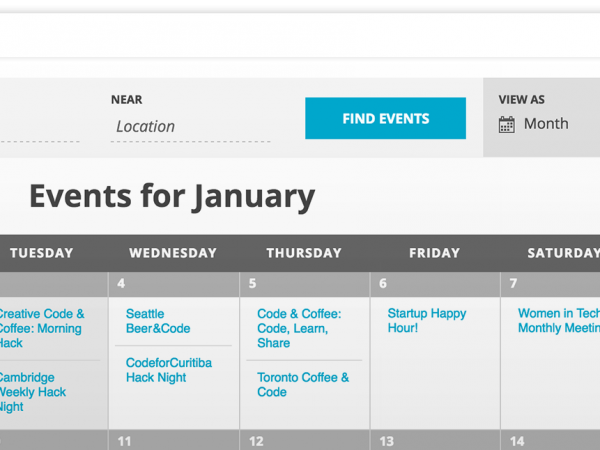Open Cambridge Weekly Hack Night event
The width and height of the screenshot is (600, 450).
(x=33, y=392)
